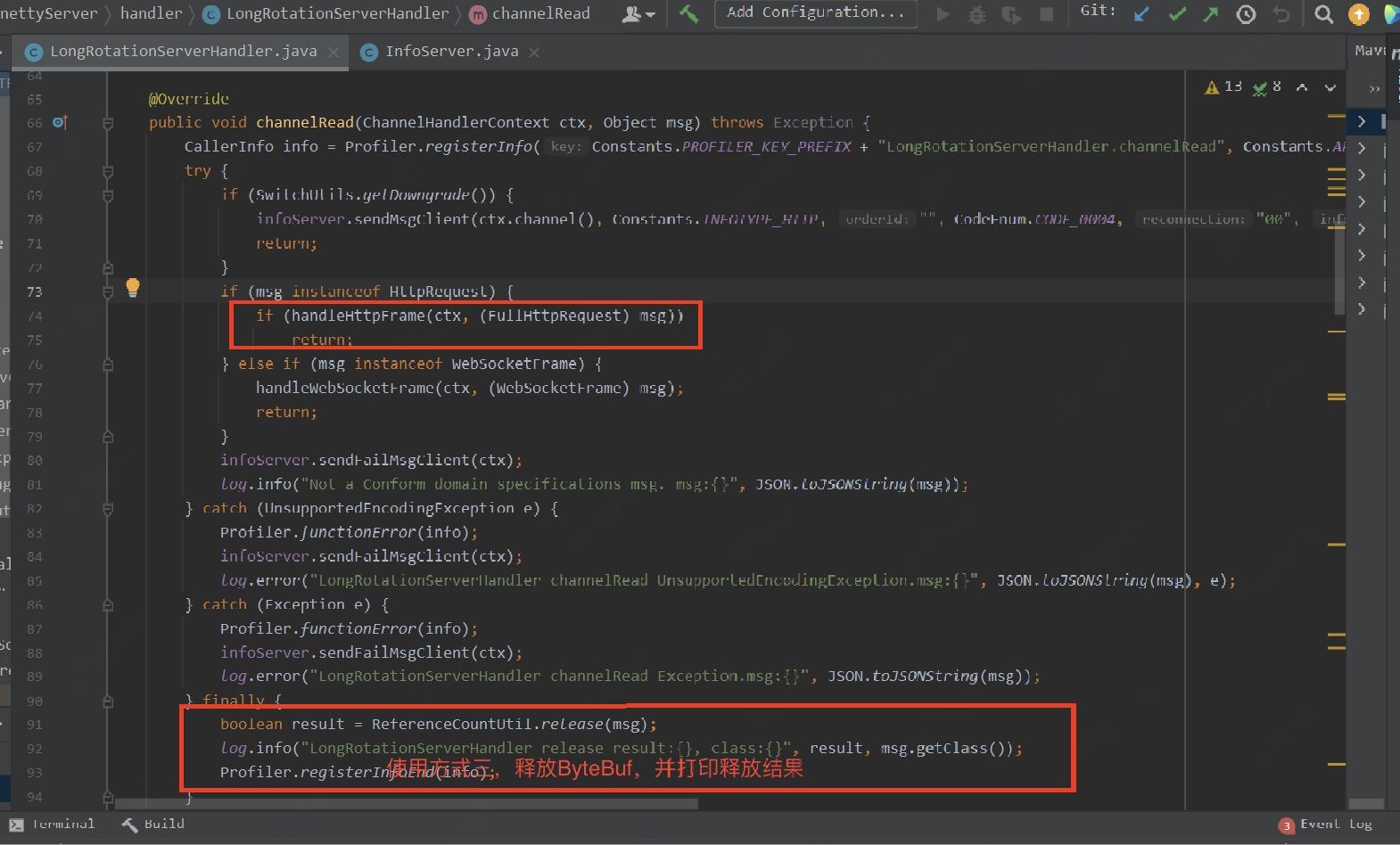Viewport: 1400px width, 845px height.
Task: Open Search Everywhere magnifier icon
Action: click(x=1324, y=13)
